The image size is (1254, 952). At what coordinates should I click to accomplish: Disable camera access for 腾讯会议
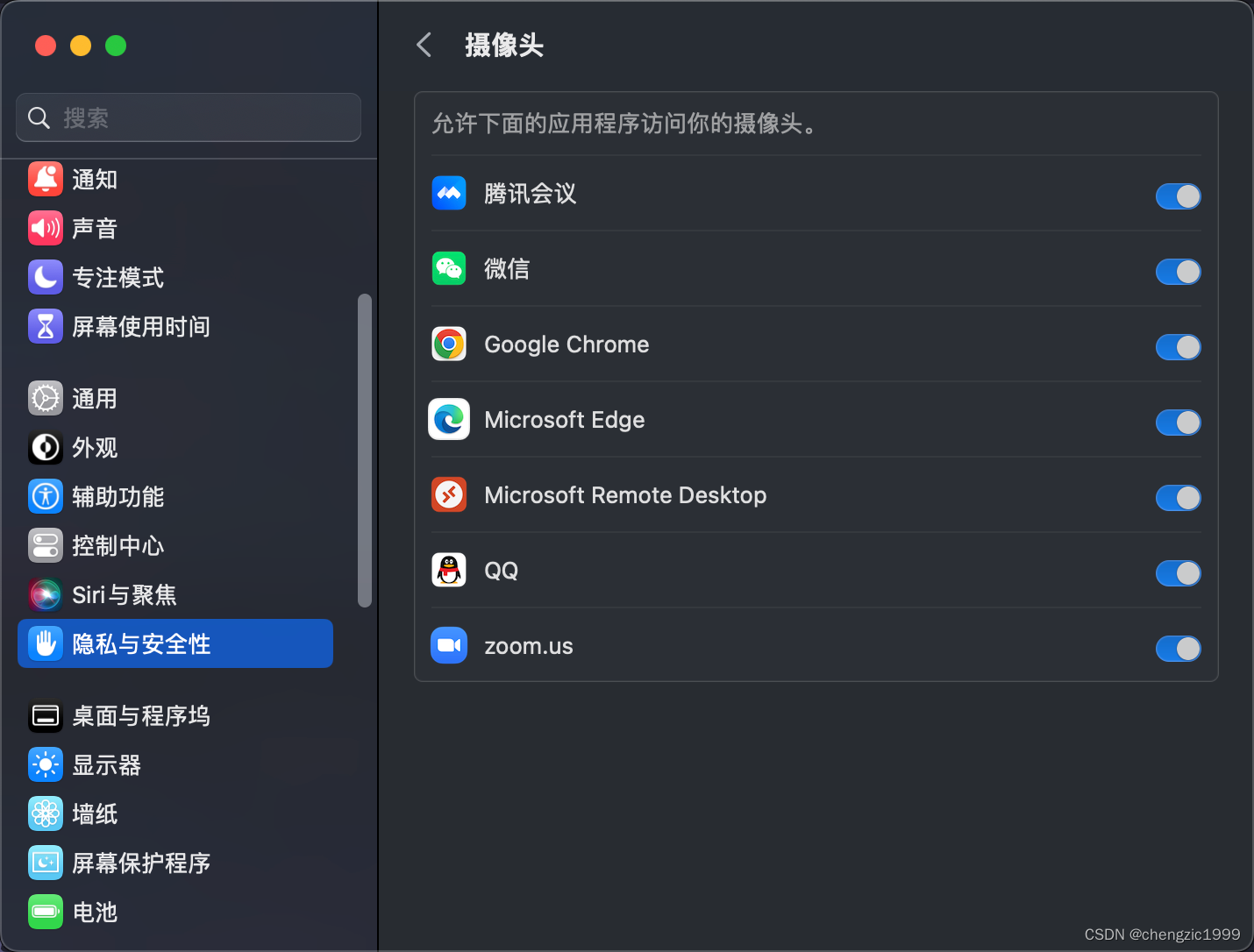point(1179,196)
